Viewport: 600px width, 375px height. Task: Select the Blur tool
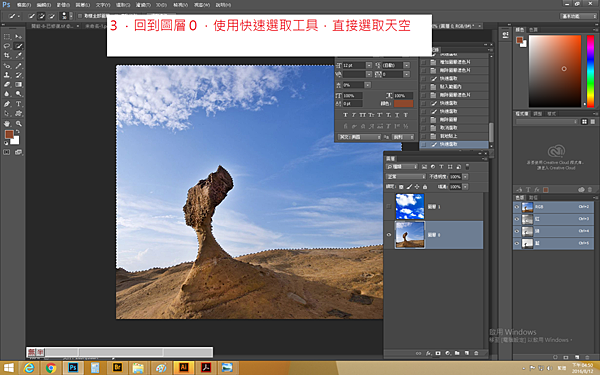[x=7, y=94]
